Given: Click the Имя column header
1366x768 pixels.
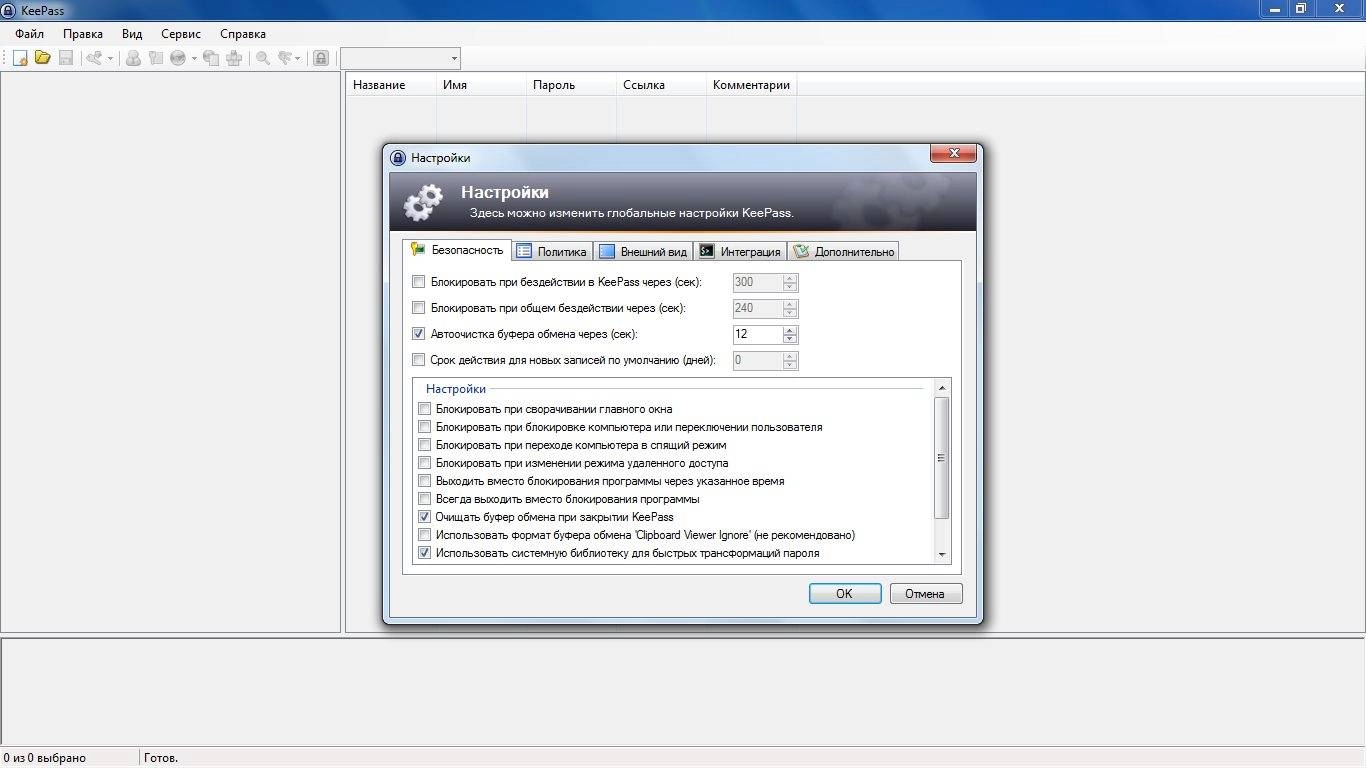Looking at the screenshot, I should [x=481, y=85].
